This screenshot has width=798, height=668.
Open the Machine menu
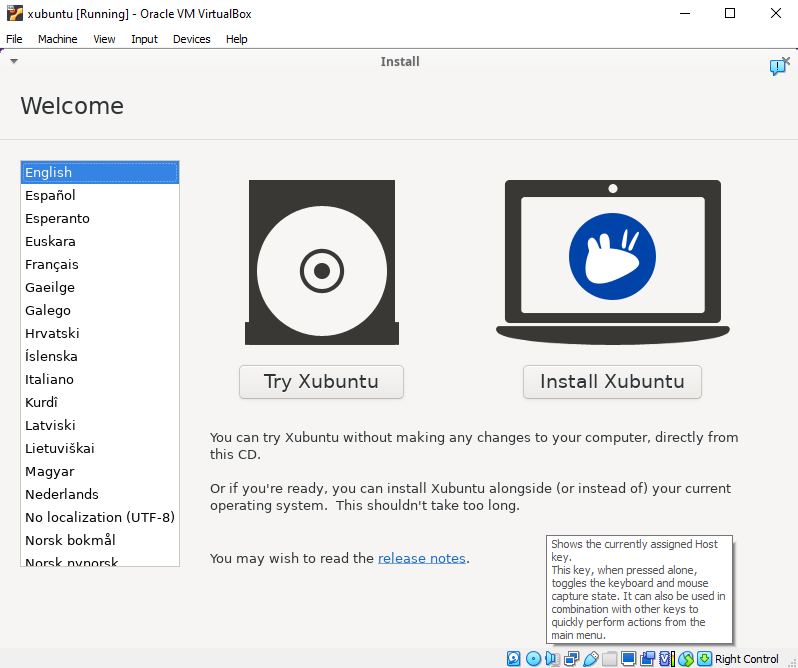(x=58, y=39)
